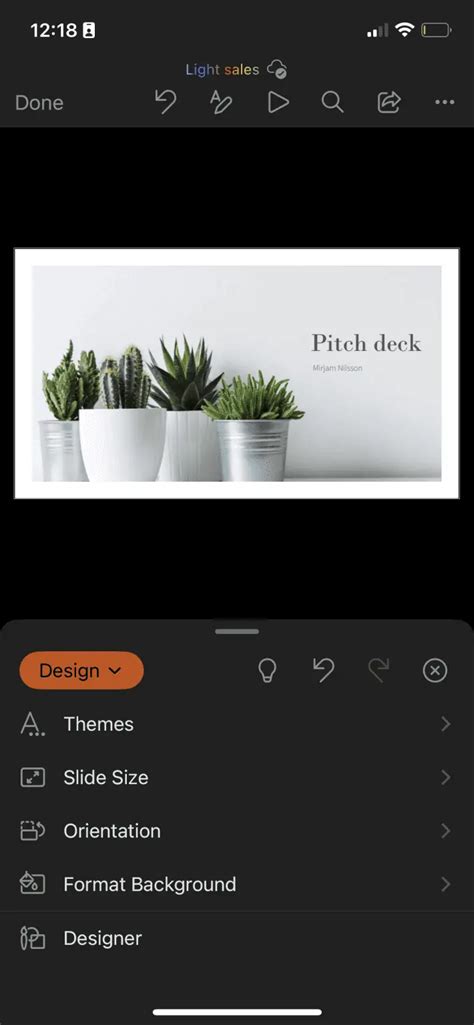Tap Done to finish editing
The height and width of the screenshot is (1025, 474).
pos(39,103)
